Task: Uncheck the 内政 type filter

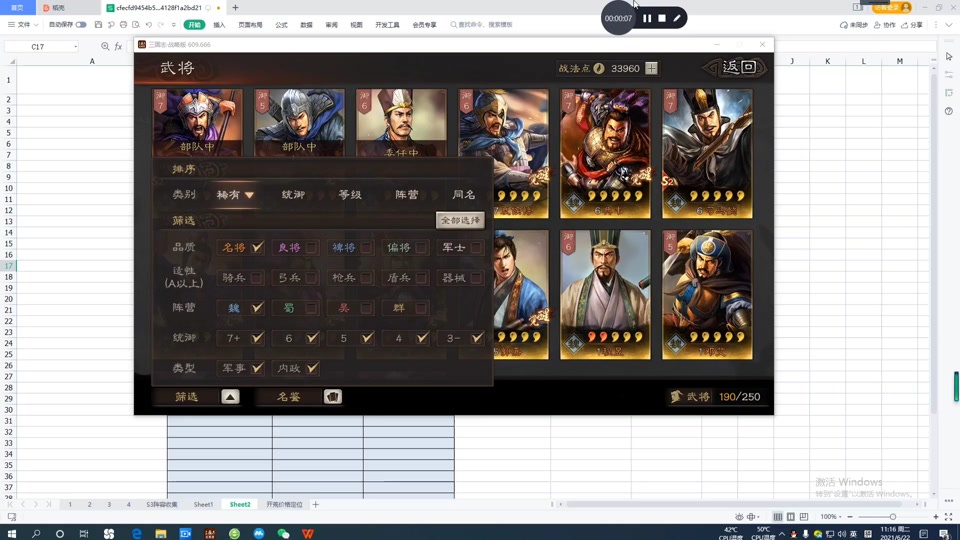Action: [x=312, y=368]
